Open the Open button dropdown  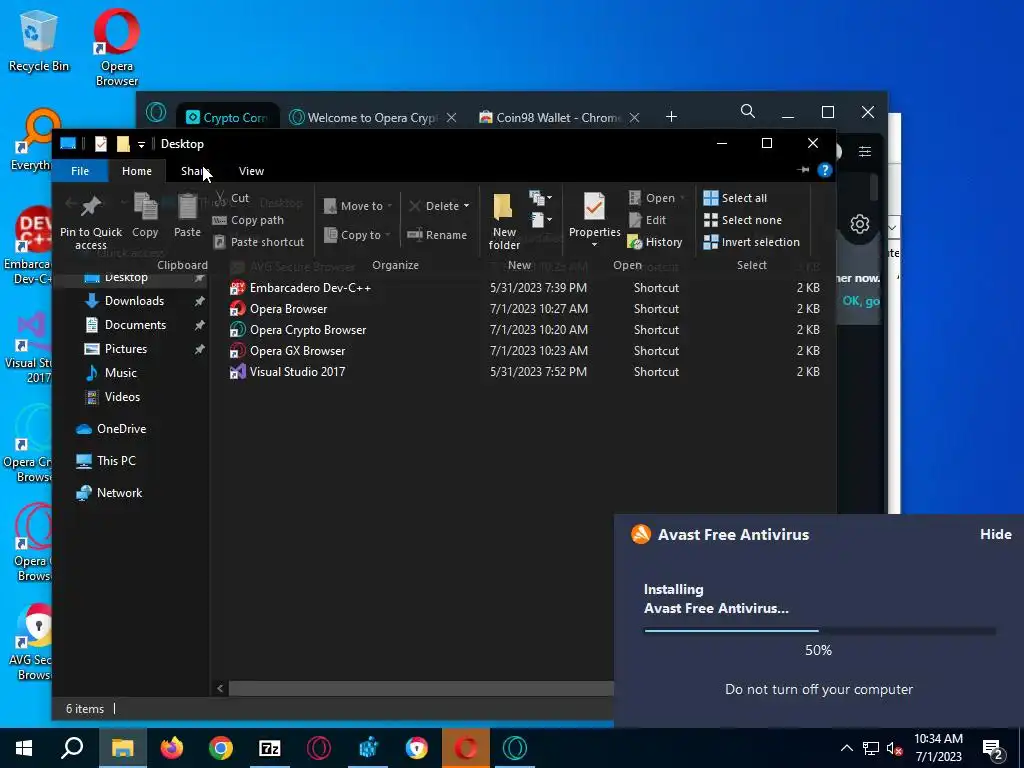pos(682,198)
